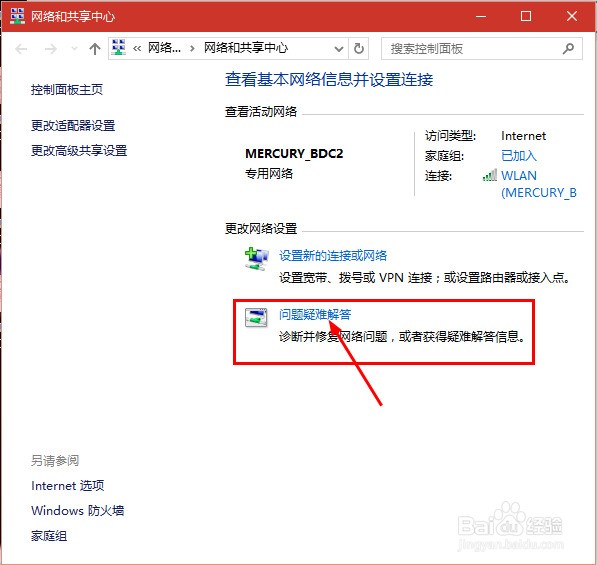Viewport: 597px width, 565px height.
Task: Open the WLAN (MERCURY_B connection link
Action: (539, 184)
